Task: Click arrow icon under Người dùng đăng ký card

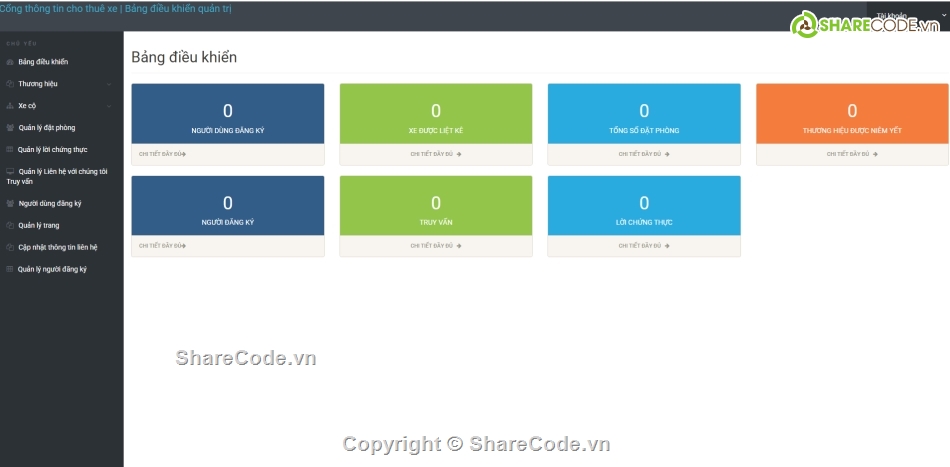Action: coord(184,154)
